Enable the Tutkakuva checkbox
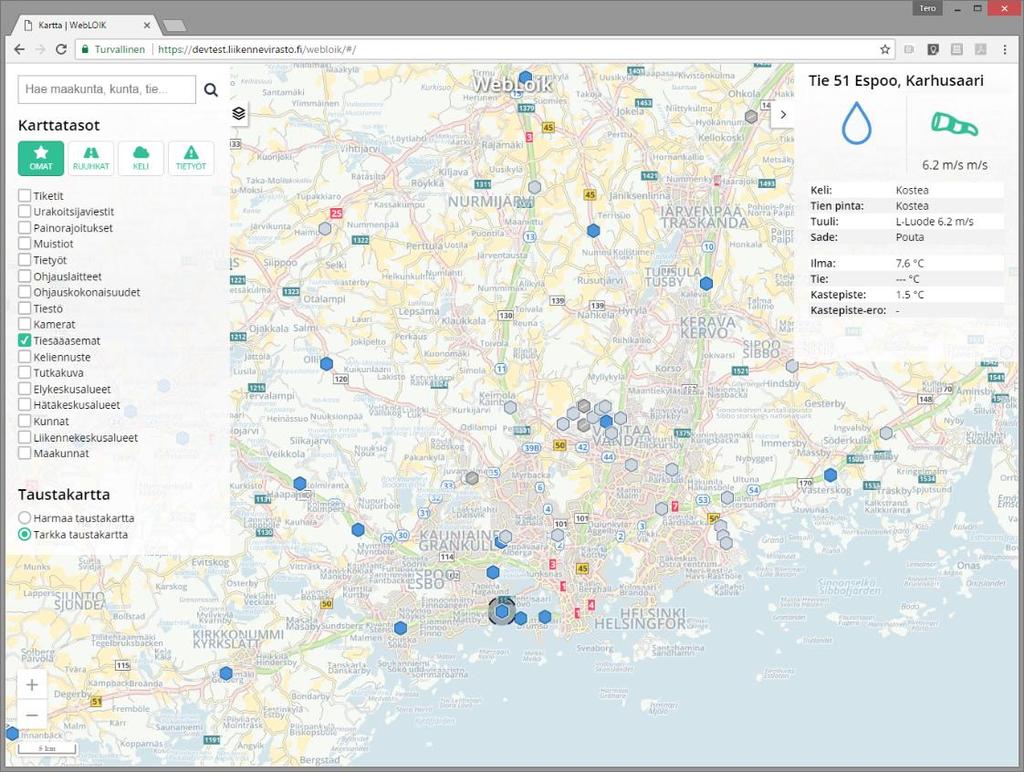 click(x=25, y=372)
